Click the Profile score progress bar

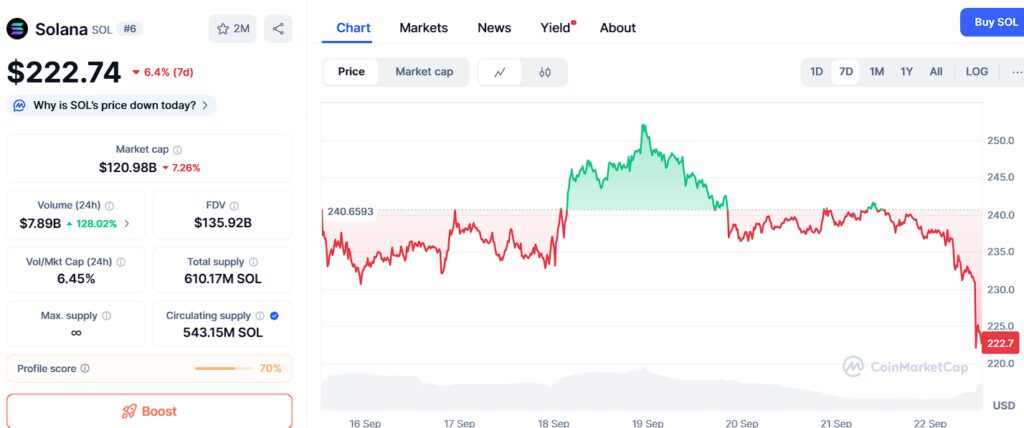click(223, 369)
